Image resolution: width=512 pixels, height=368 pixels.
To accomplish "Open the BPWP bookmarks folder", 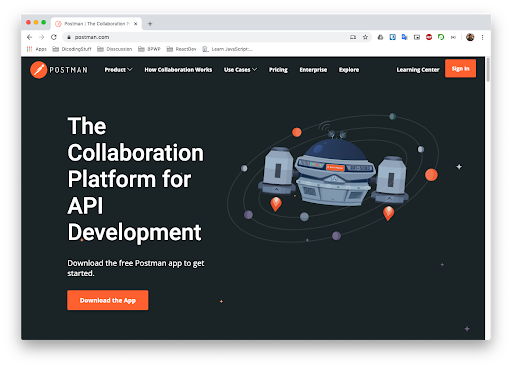I will [149, 49].
